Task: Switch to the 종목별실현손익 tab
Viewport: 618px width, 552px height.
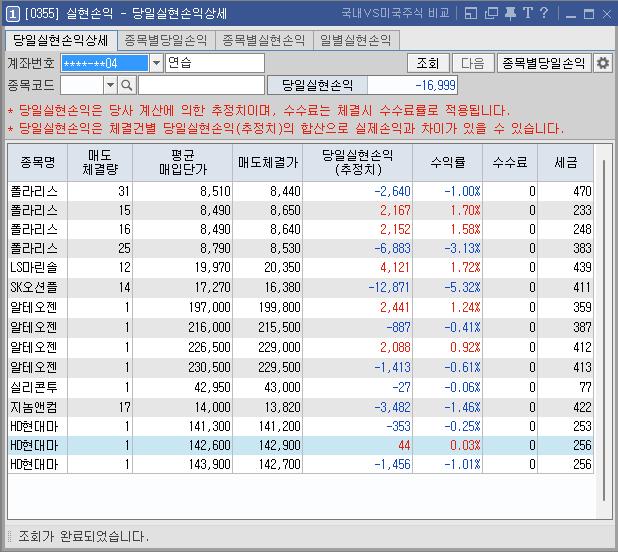Action: tap(264, 40)
